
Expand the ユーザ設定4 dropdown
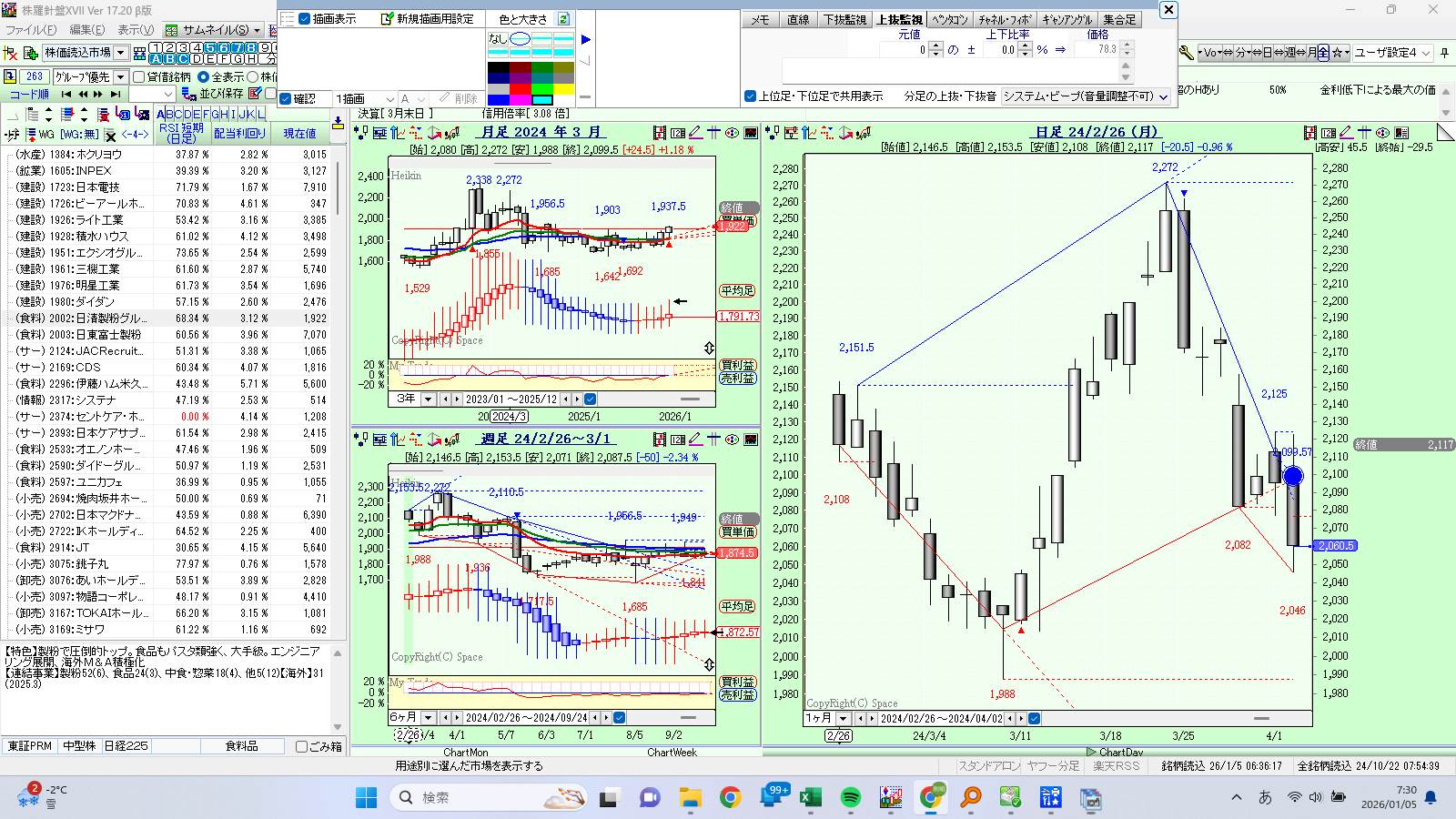1426,53
